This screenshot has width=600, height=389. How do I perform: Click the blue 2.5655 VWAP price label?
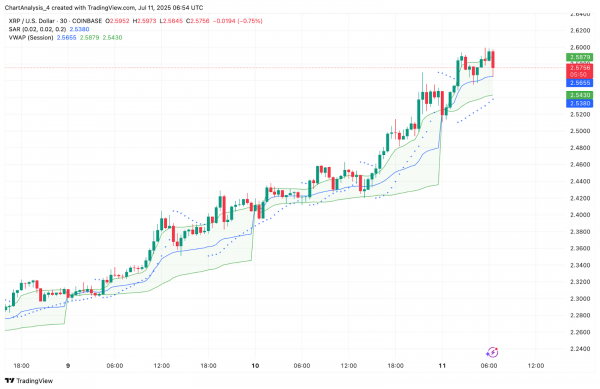click(x=580, y=83)
